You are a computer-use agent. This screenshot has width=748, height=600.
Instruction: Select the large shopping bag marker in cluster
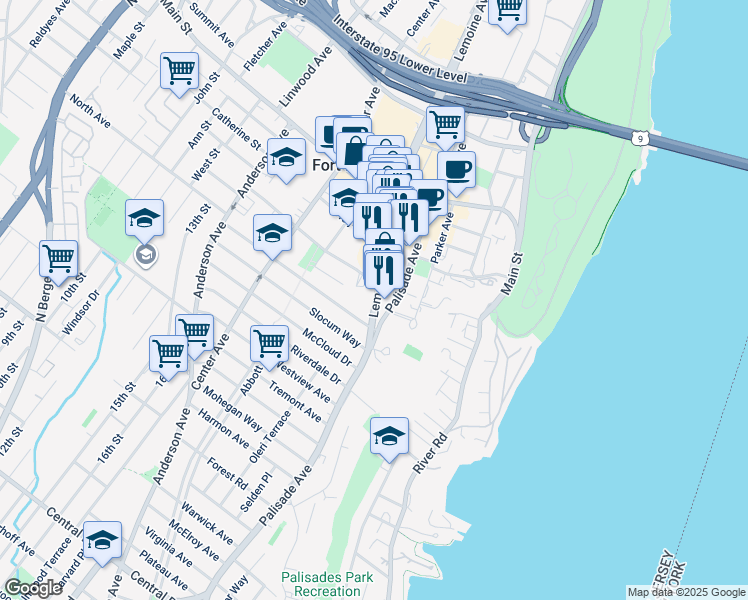(x=351, y=152)
